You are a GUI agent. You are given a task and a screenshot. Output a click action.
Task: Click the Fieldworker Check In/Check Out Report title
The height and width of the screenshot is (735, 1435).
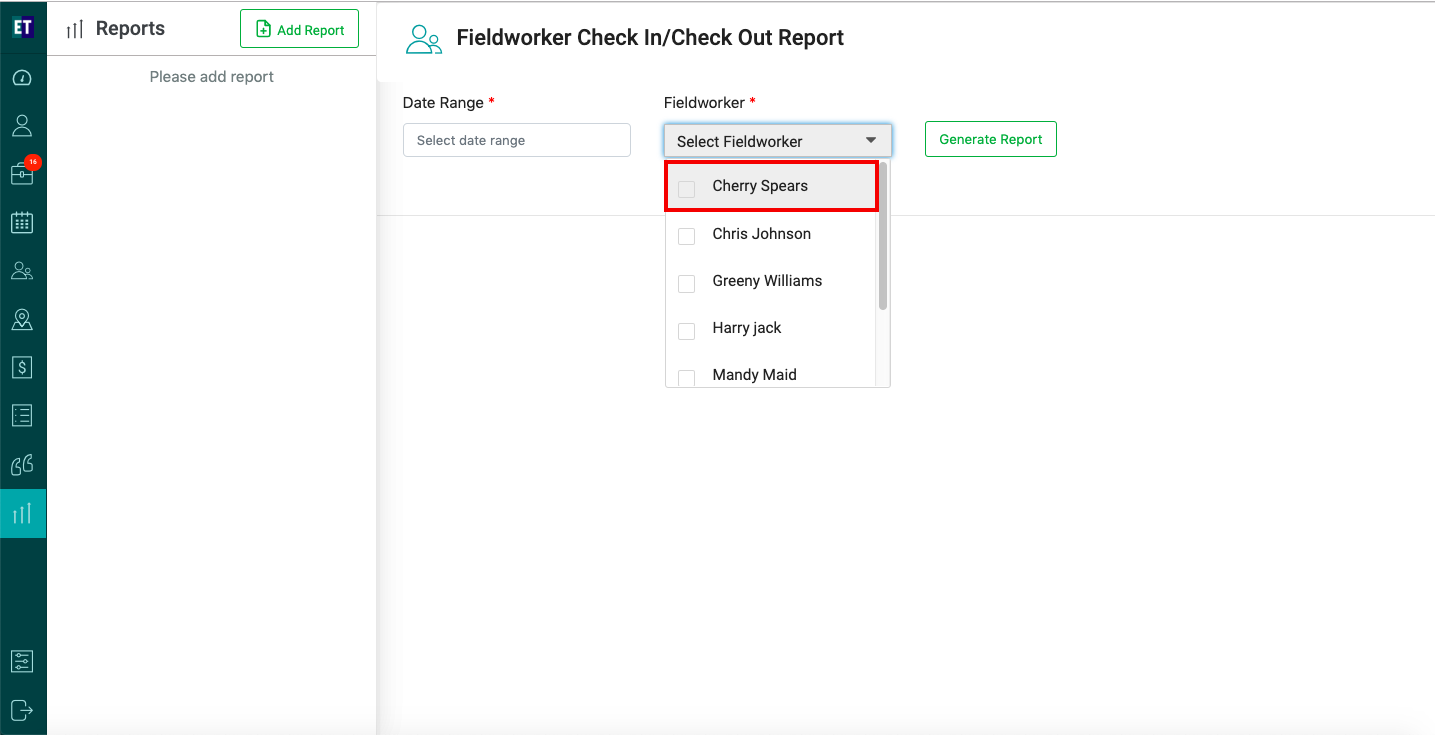[650, 38]
